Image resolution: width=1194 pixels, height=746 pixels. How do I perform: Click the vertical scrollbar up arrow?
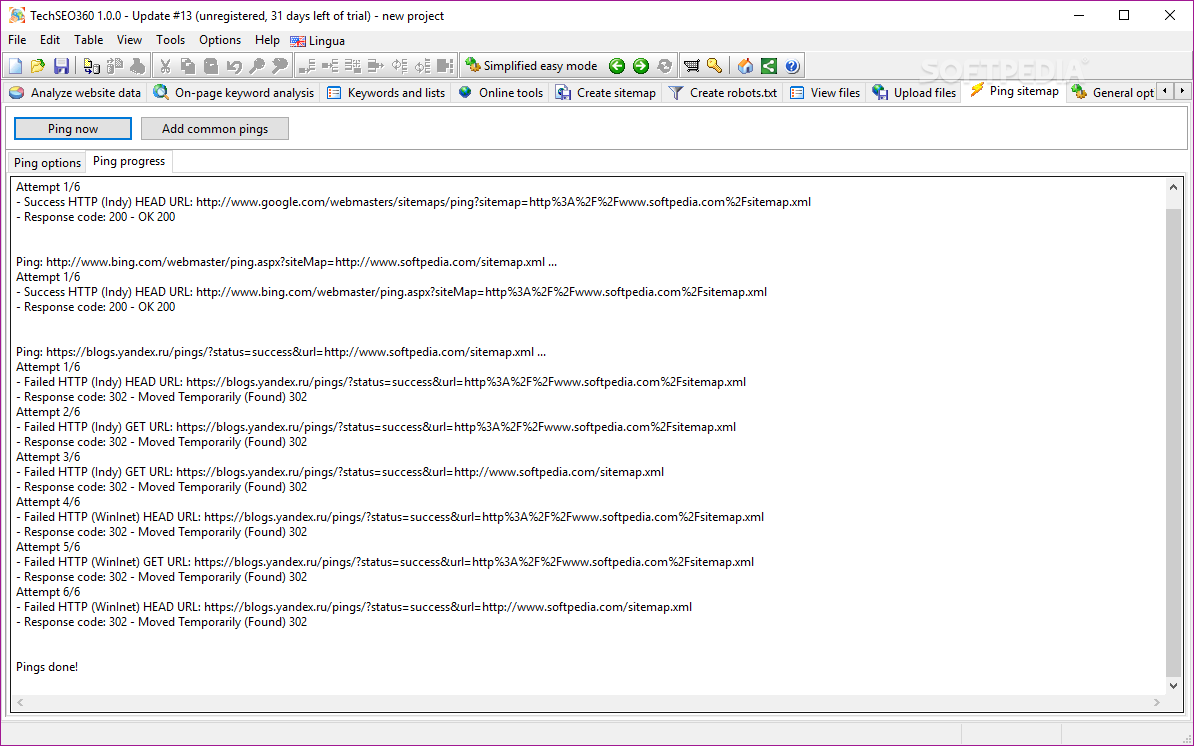click(x=1173, y=187)
